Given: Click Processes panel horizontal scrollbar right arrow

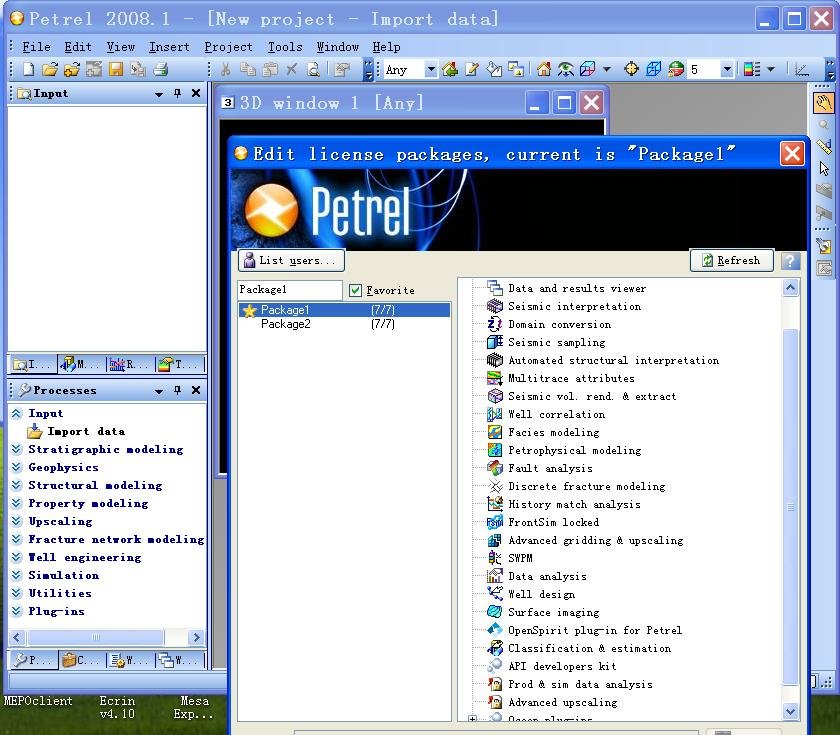Looking at the screenshot, I should tap(196, 638).
